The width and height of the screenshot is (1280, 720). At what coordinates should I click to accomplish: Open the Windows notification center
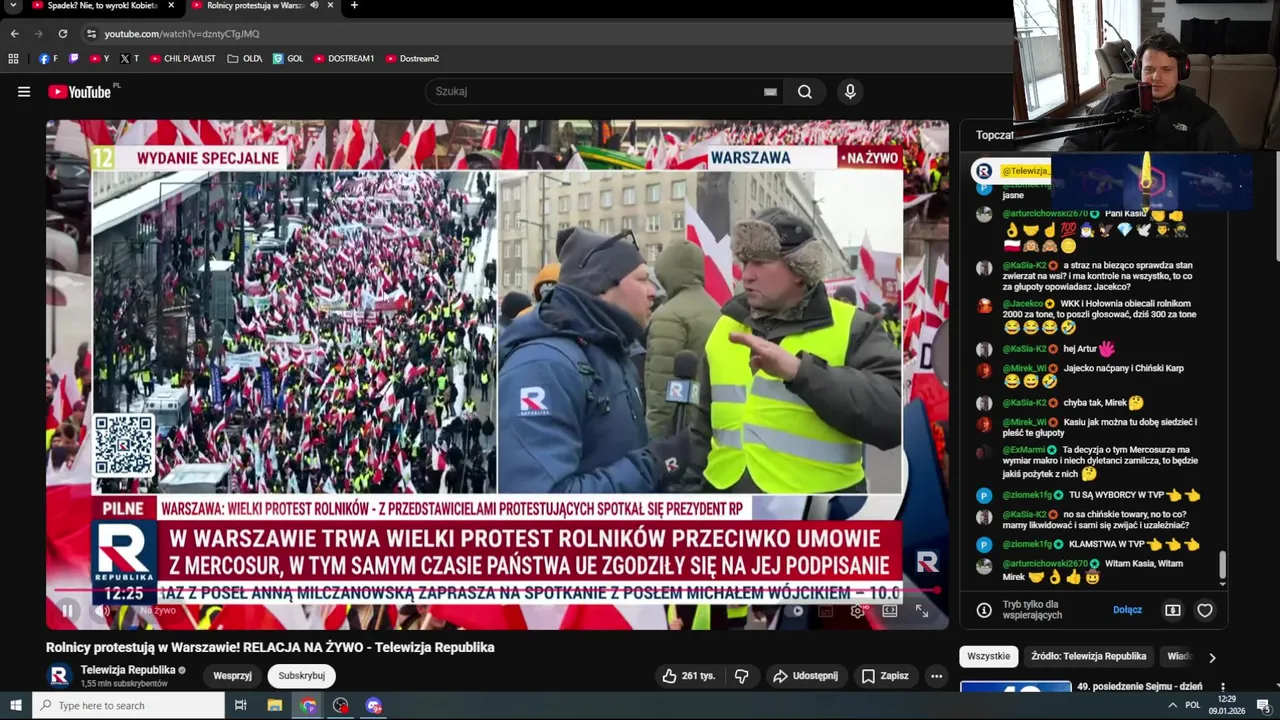pyautogui.click(x=1263, y=705)
